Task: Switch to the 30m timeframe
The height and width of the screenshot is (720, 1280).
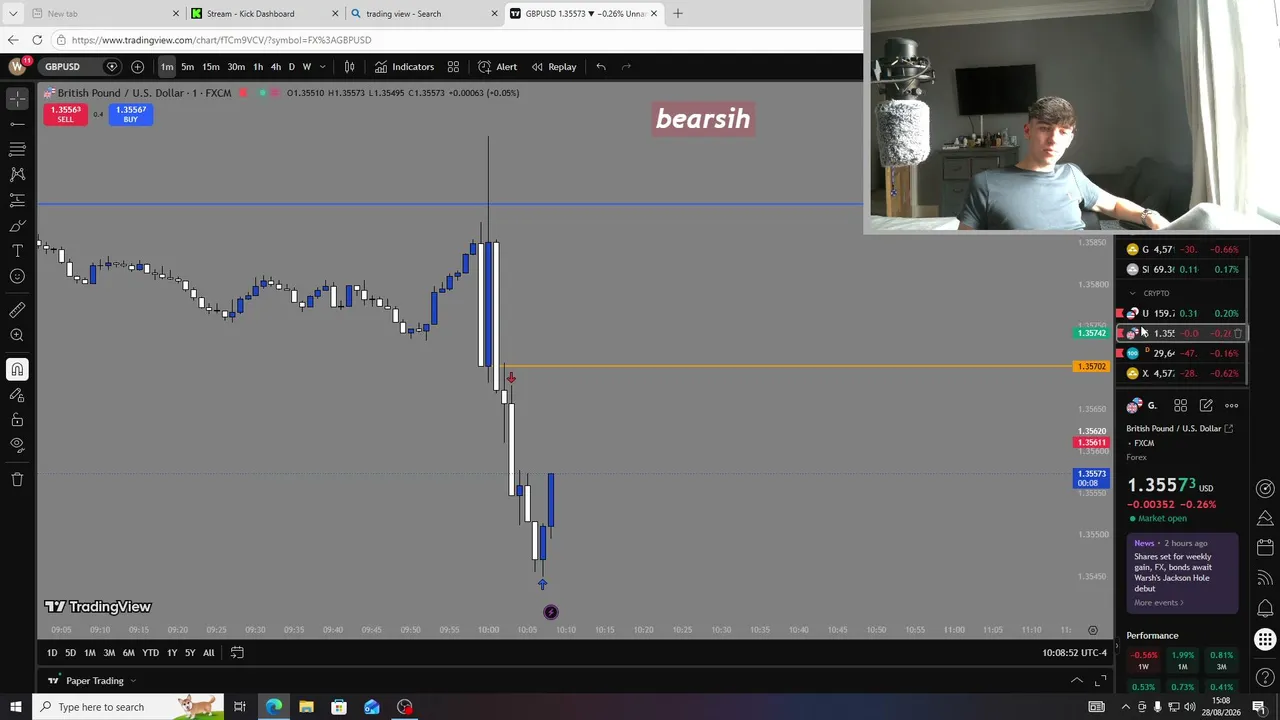Action: tap(236, 67)
